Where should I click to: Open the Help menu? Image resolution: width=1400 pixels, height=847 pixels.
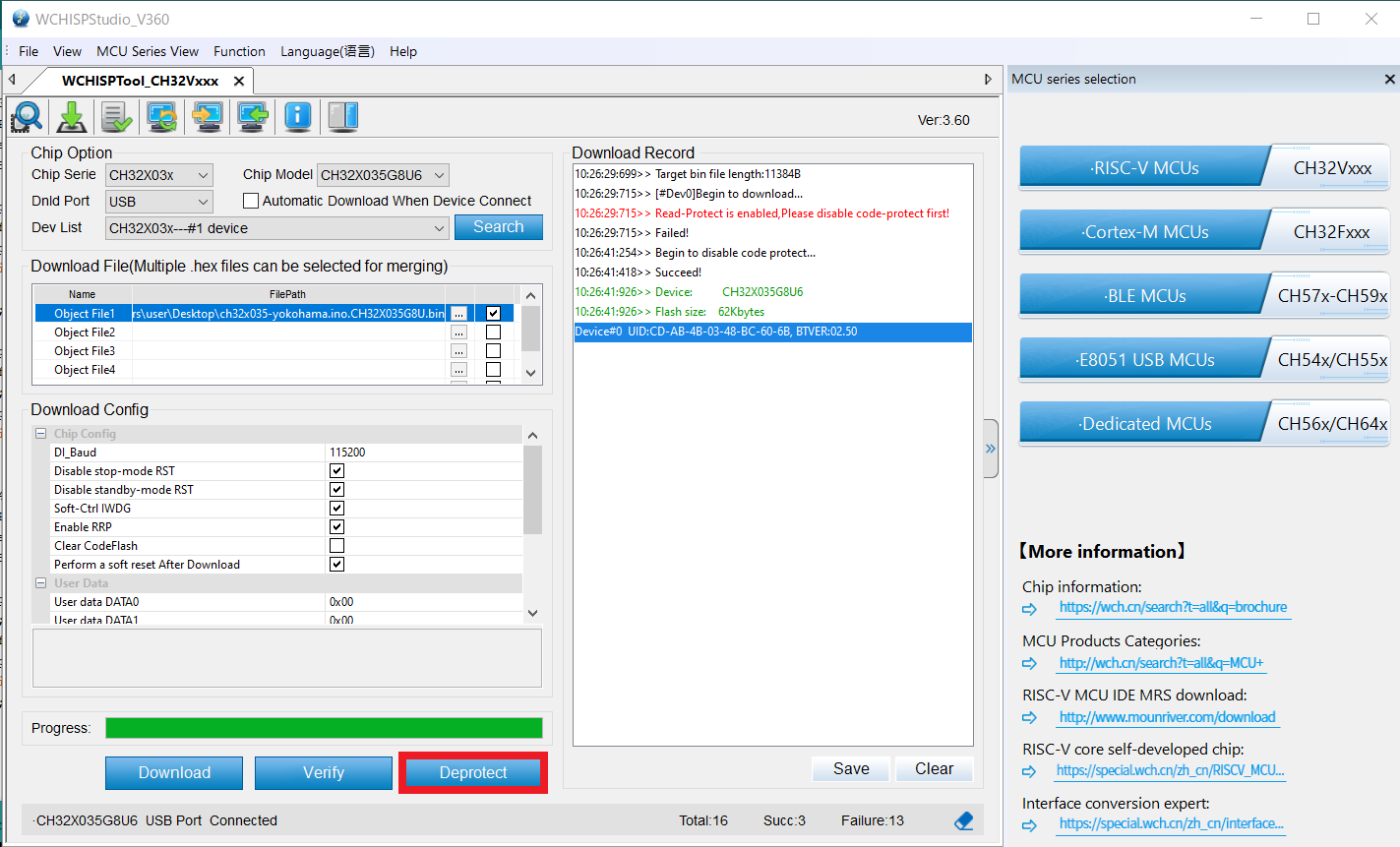coord(403,51)
